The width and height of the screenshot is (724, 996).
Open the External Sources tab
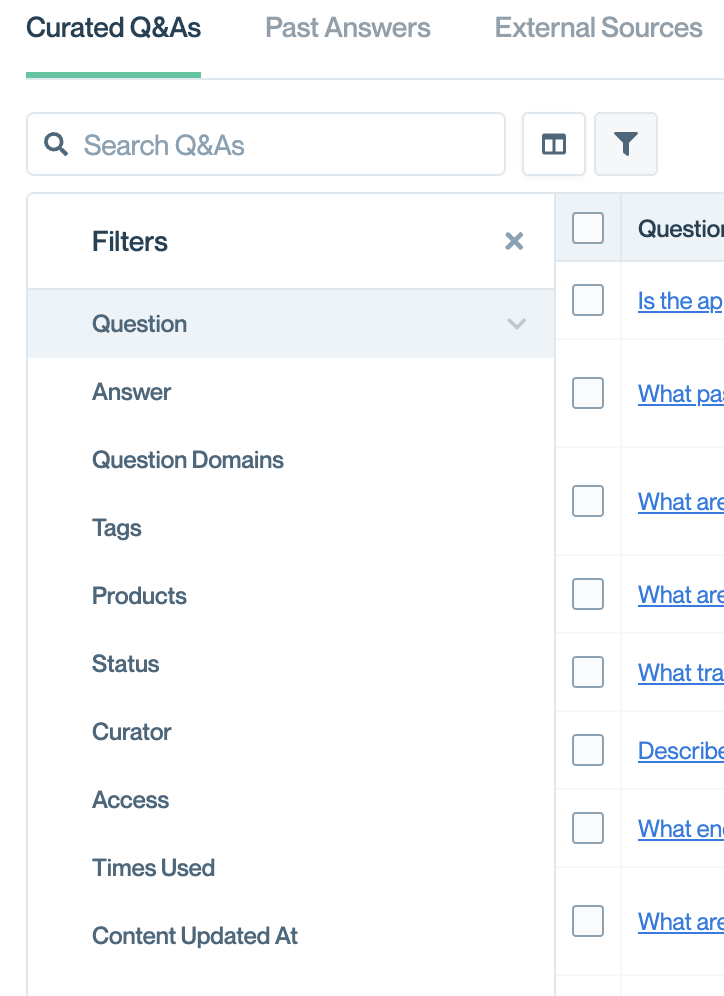click(x=598, y=28)
